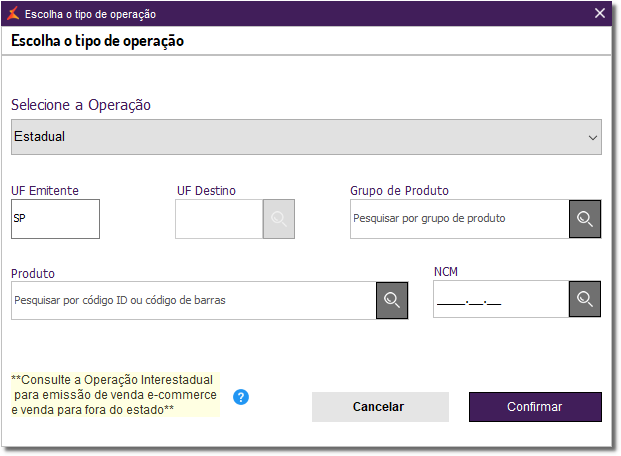Screen dimensions: 621x456
Task: Click the UF Destino search magnifier icon
Action: tap(279, 218)
